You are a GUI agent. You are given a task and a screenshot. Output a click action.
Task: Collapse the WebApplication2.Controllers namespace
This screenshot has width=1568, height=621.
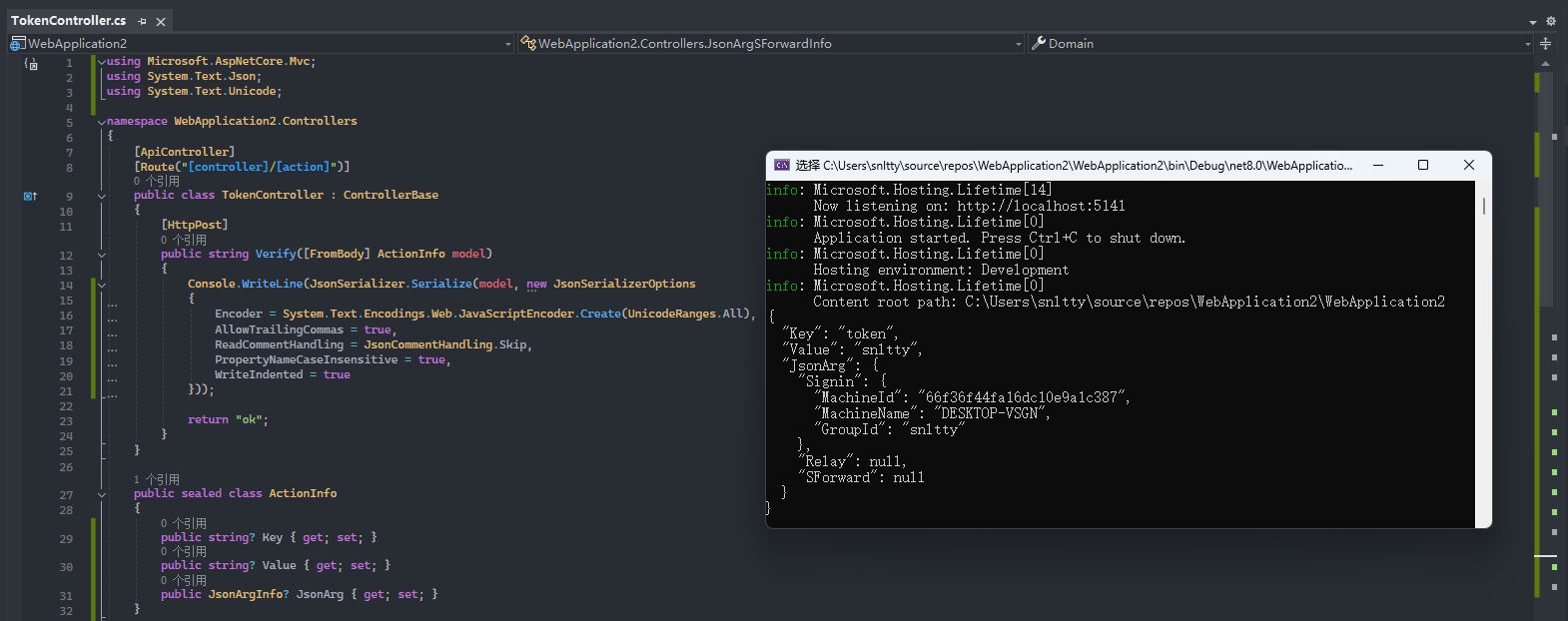click(x=101, y=122)
